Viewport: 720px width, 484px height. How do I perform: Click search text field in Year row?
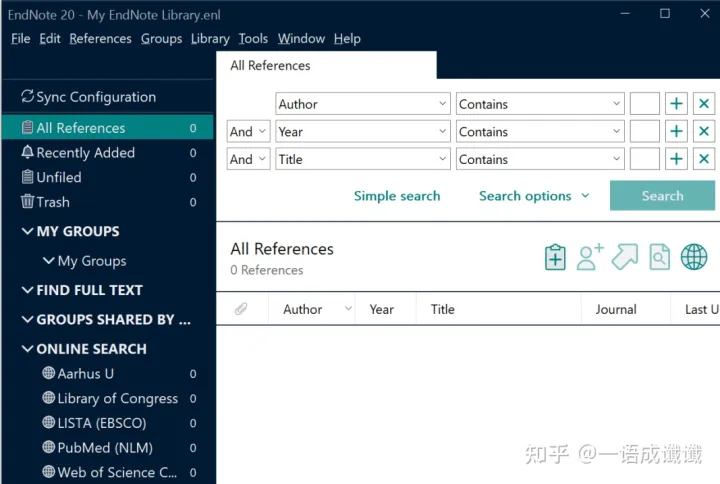click(645, 131)
